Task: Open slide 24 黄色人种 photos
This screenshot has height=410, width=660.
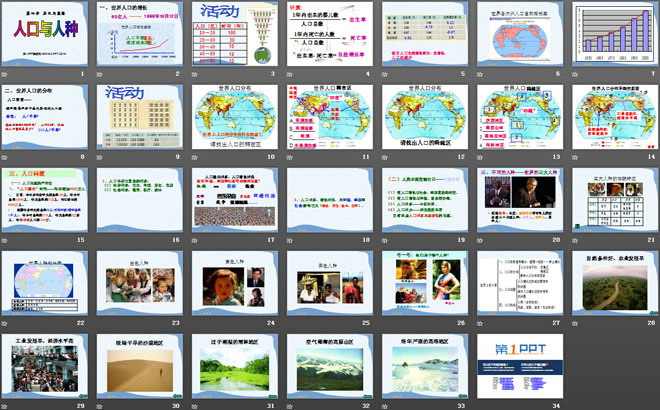Action: 230,283
